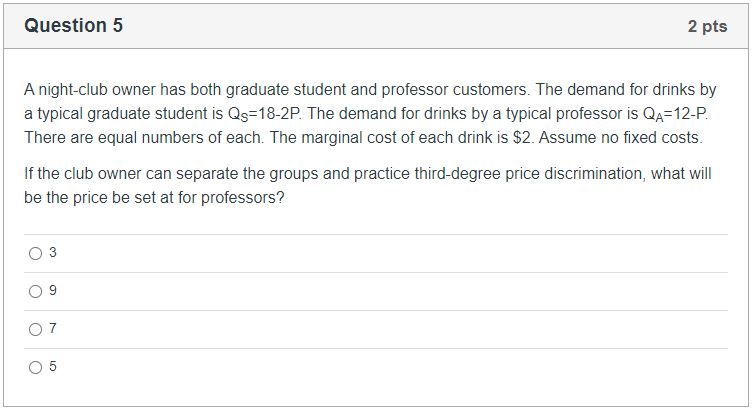Click the sentence "Assume no fixed costs."
This screenshot has width=756, height=411.
coord(621,137)
